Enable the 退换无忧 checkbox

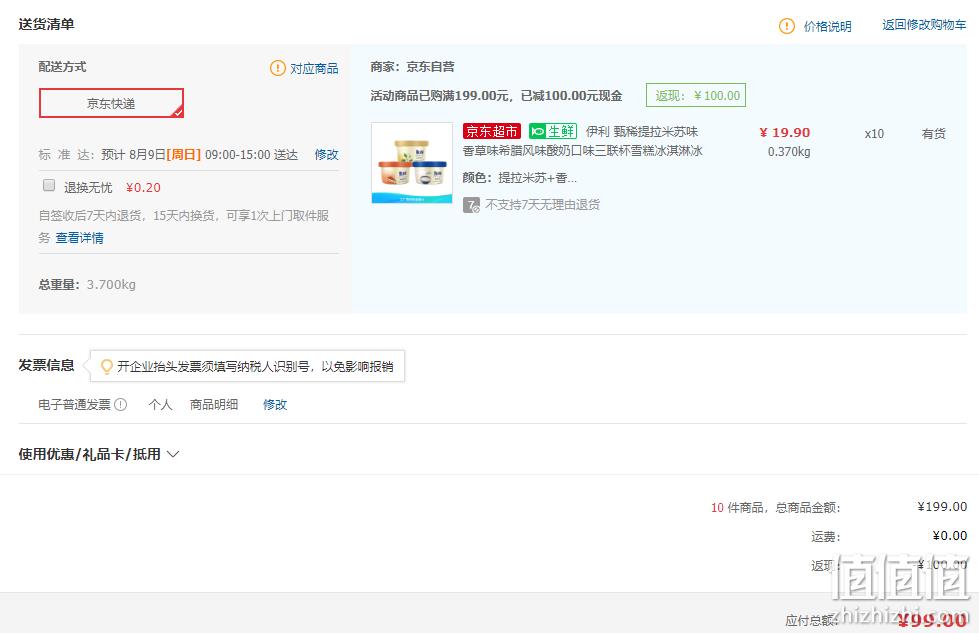[49, 185]
